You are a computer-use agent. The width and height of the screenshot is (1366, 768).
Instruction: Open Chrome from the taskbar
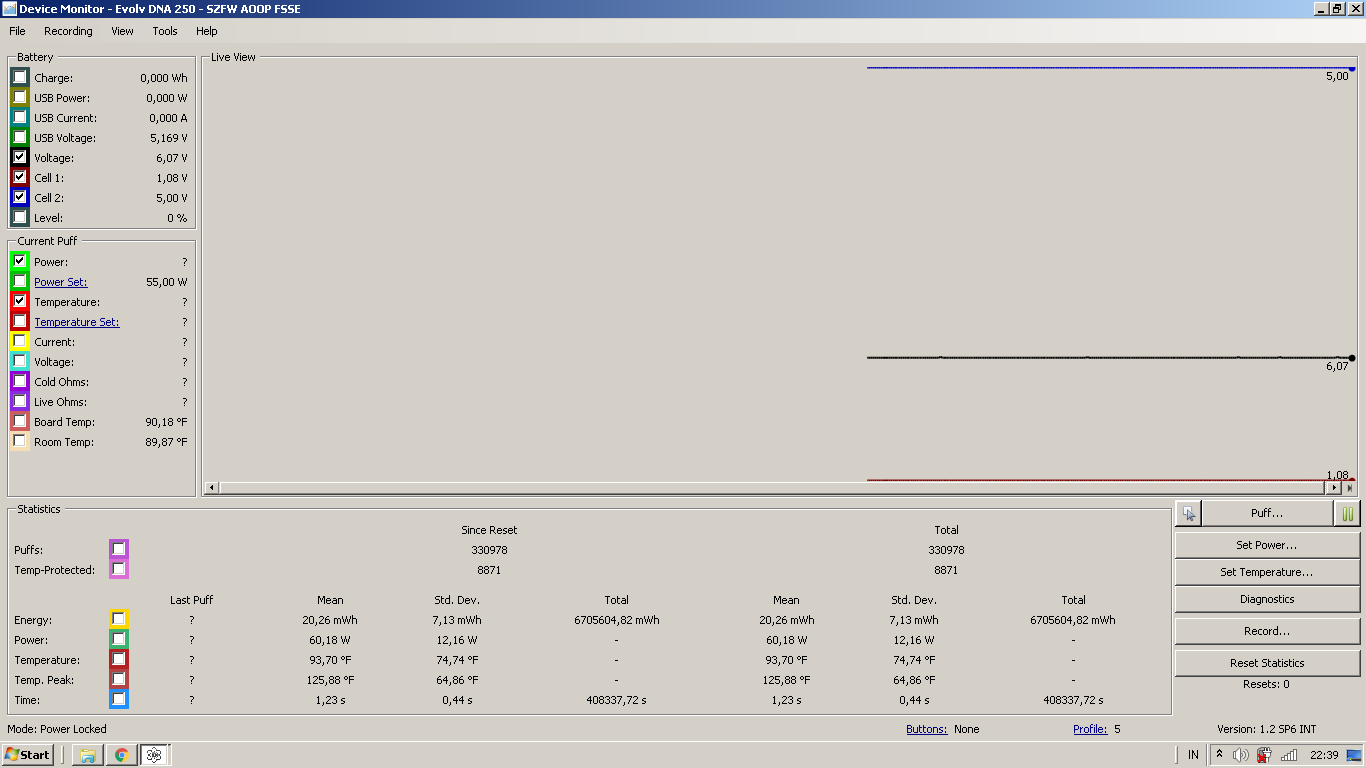tap(121, 755)
